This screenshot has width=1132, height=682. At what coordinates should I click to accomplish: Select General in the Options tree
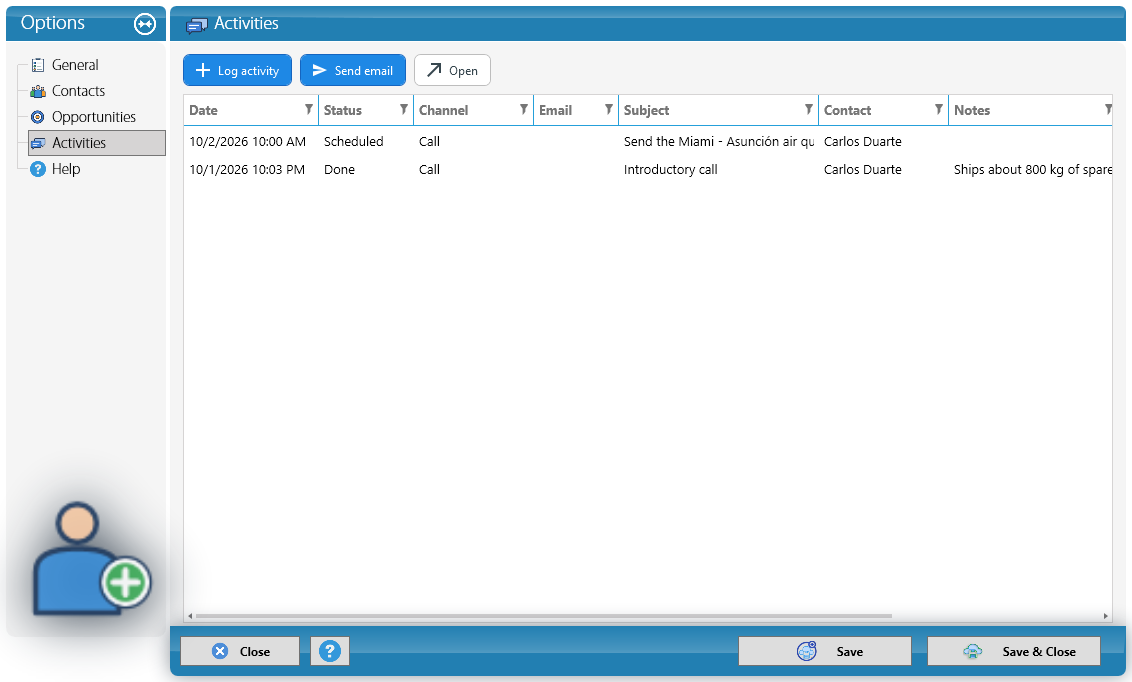click(75, 65)
